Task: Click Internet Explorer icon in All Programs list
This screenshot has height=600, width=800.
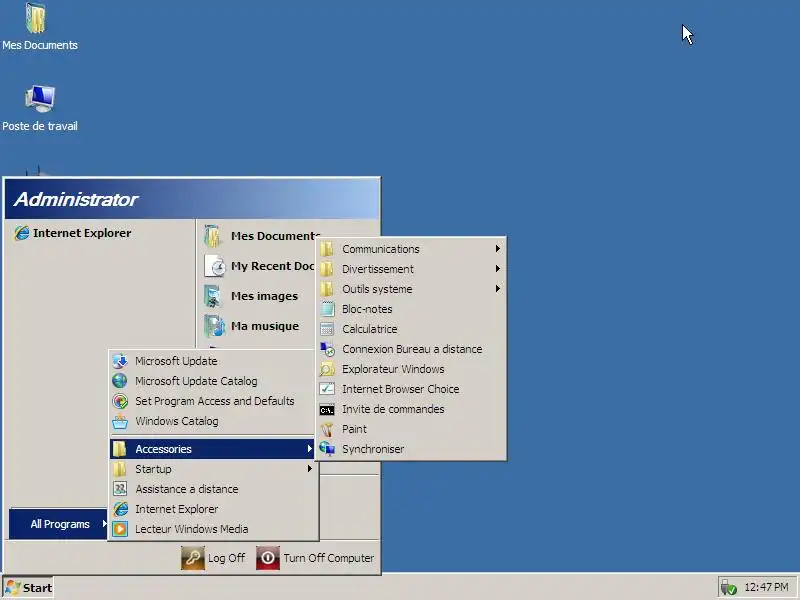Action: click(x=120, y=509)
